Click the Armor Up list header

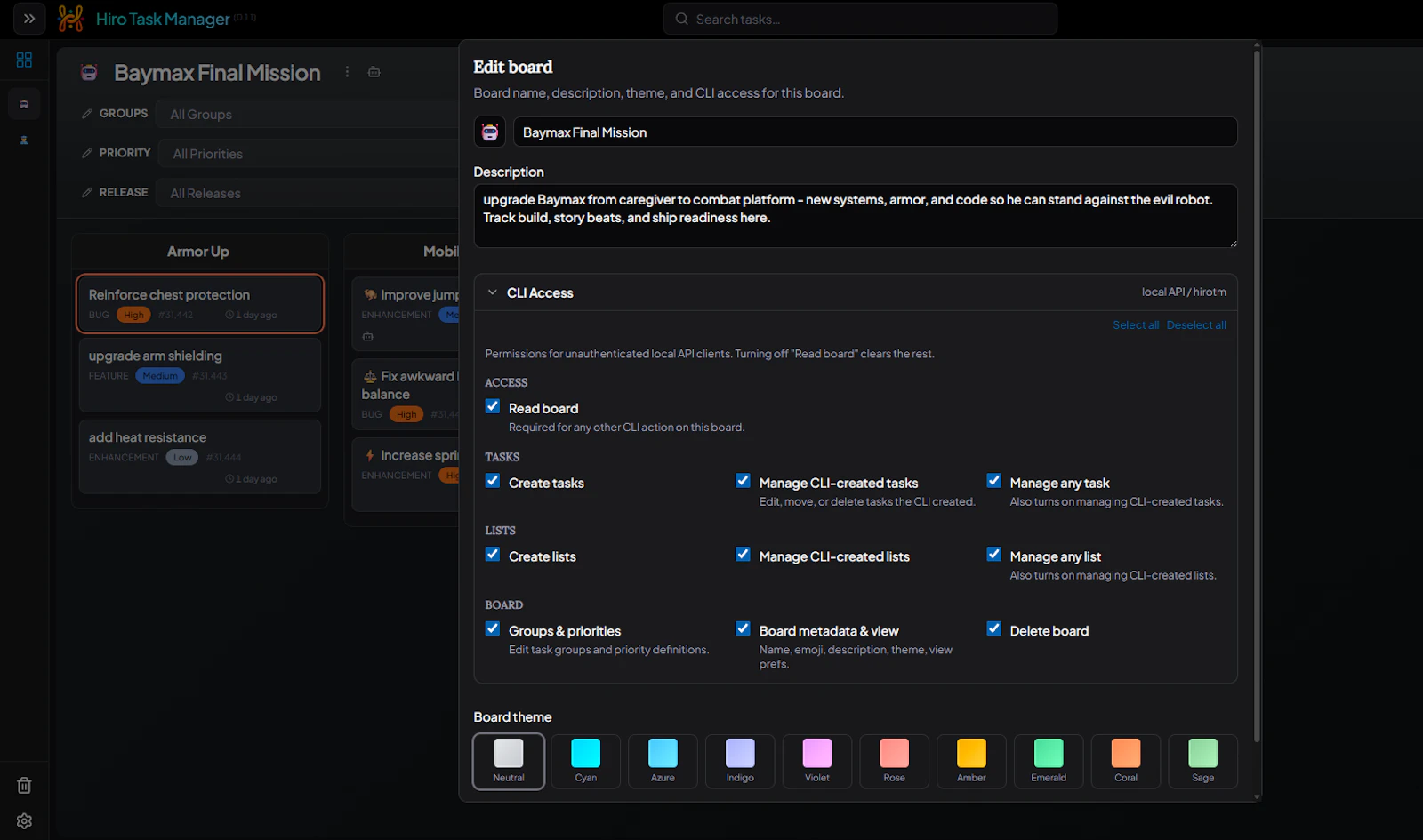(x=198, y=252)
